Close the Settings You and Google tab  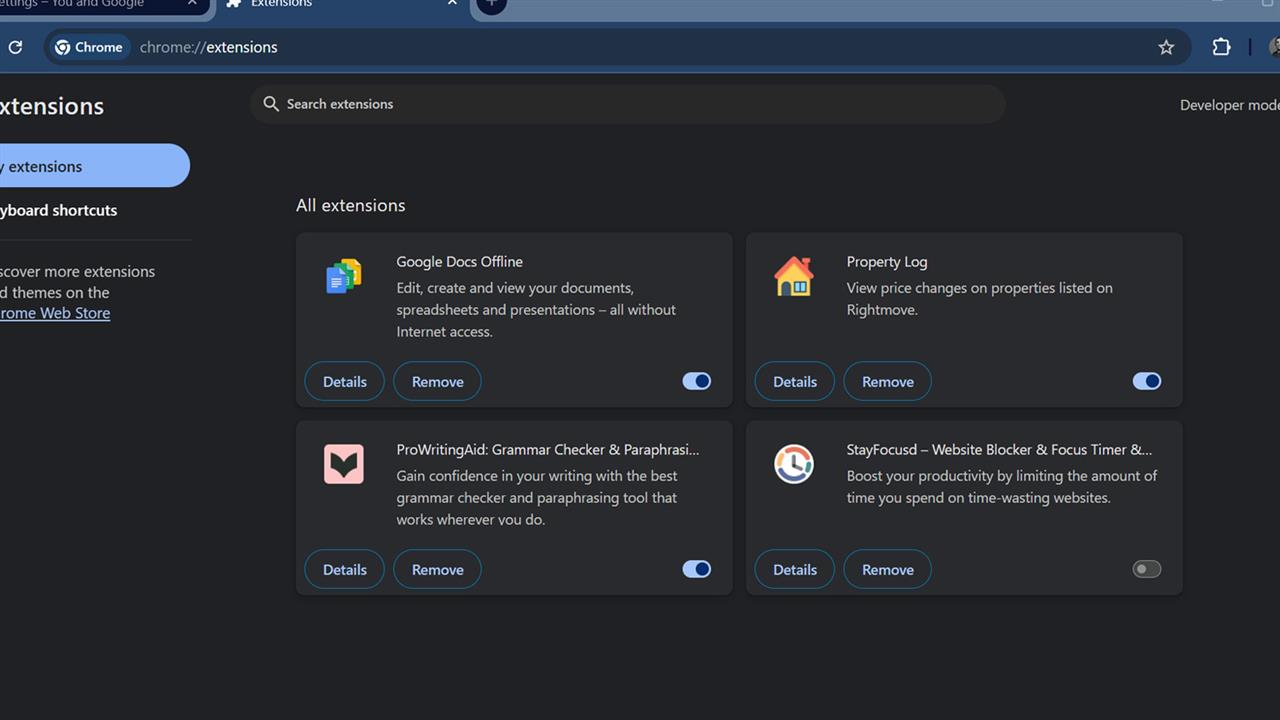pos(193,4)
